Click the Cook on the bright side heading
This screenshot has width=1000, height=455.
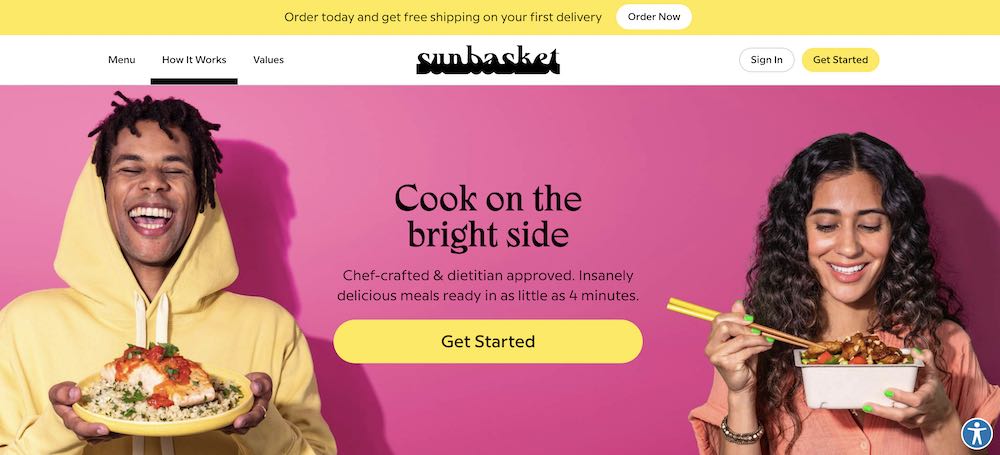tap(488, 217)
